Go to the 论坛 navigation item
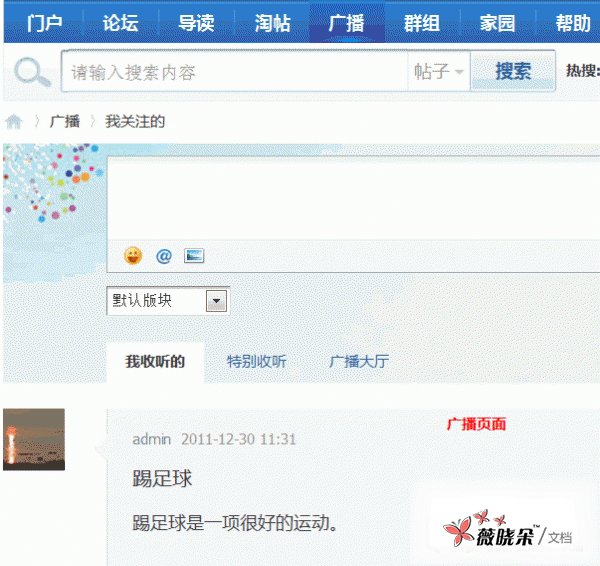Screen dimensions: 600x566 click(x=120, y=23)
